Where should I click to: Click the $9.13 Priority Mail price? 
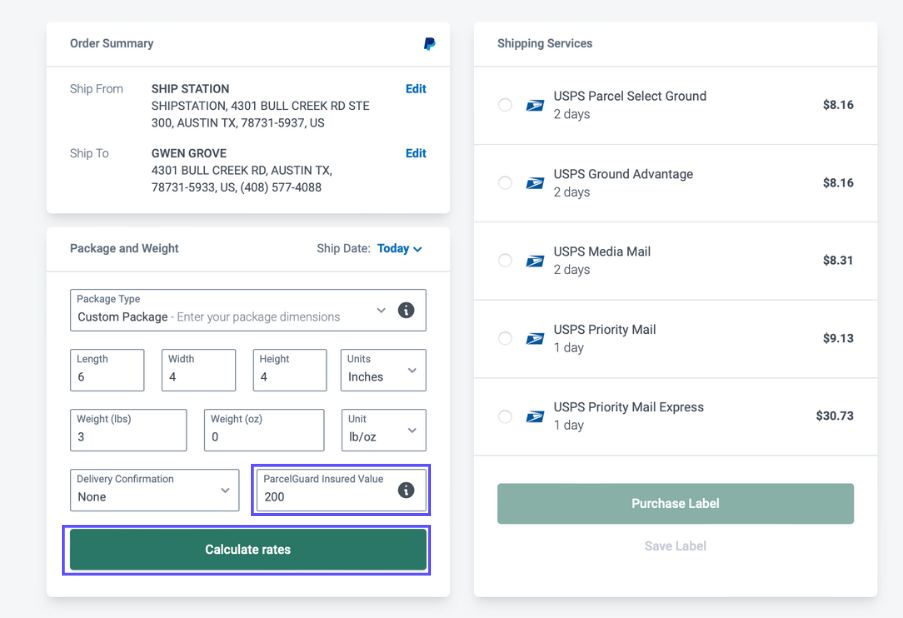[x=838, y=338]
